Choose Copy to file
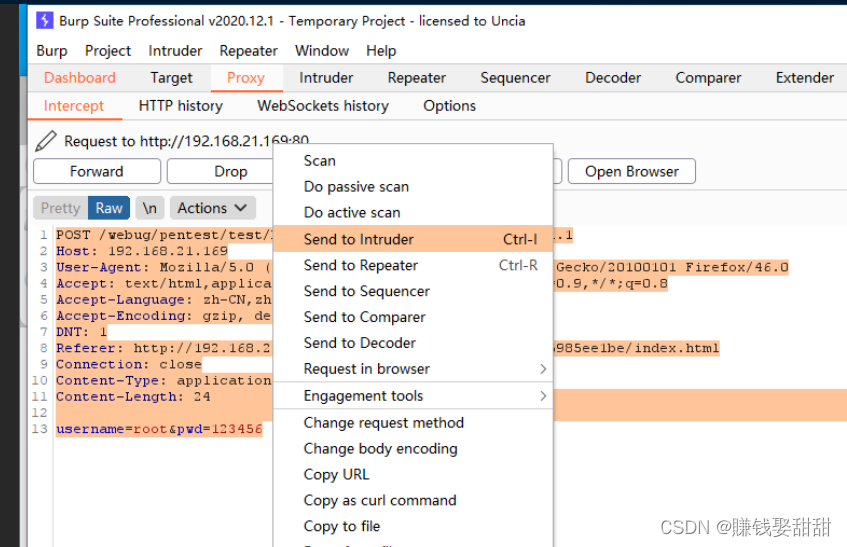The width and height of the screenshot is (847, 547). point(413,526)
